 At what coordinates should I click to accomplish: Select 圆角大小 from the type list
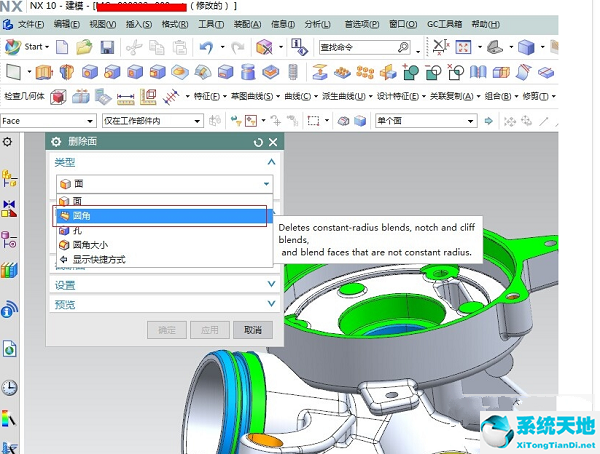click(x=165, y=245)
